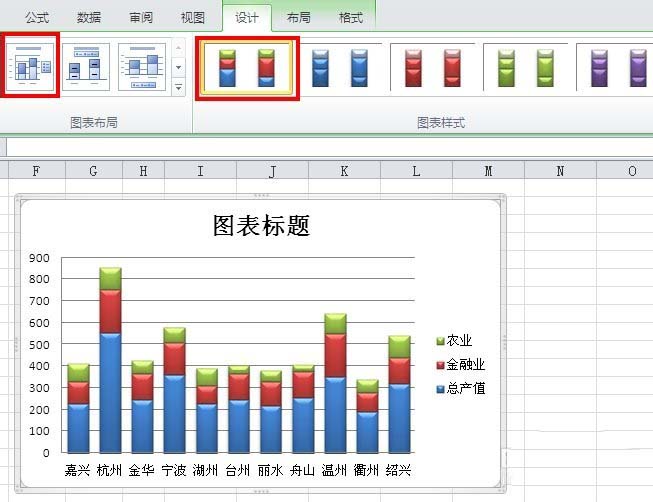
Task: Apply the blue chart style
Action: (339, 68)
